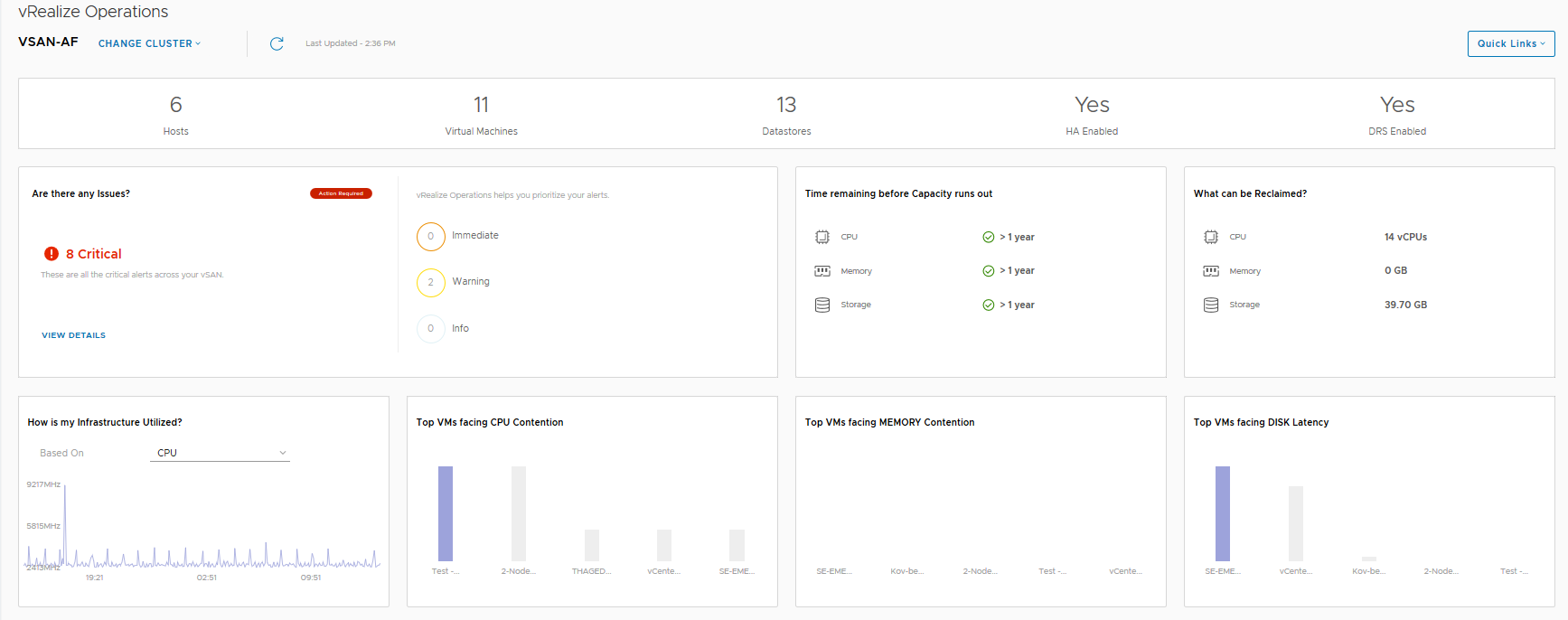Screen dimensions: 1568x620
Task: Click Storage icon in Capacity panel
Action: (x=822, y=305)
